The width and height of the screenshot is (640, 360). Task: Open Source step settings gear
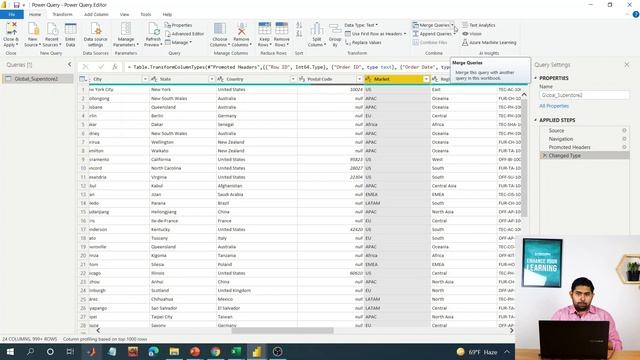(624, 130)
